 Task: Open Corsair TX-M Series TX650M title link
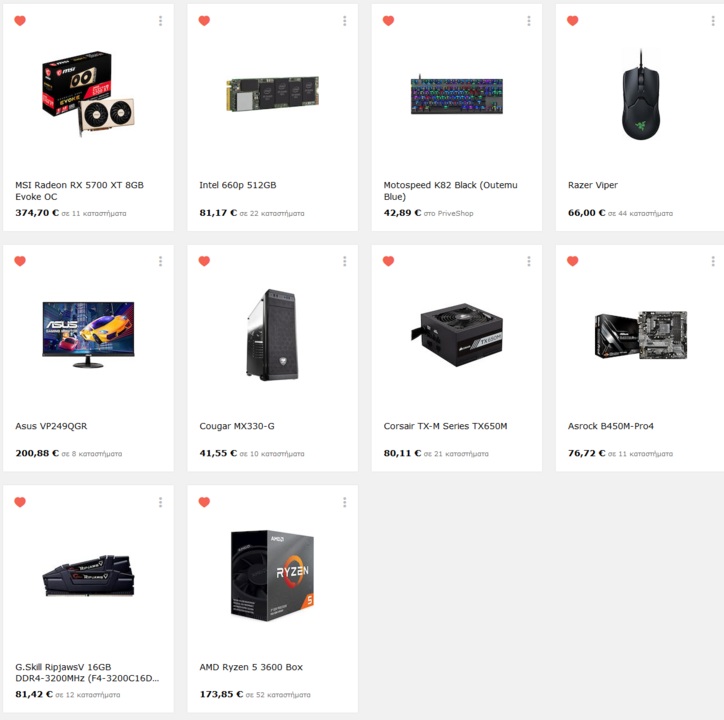(x=445, y=426)
